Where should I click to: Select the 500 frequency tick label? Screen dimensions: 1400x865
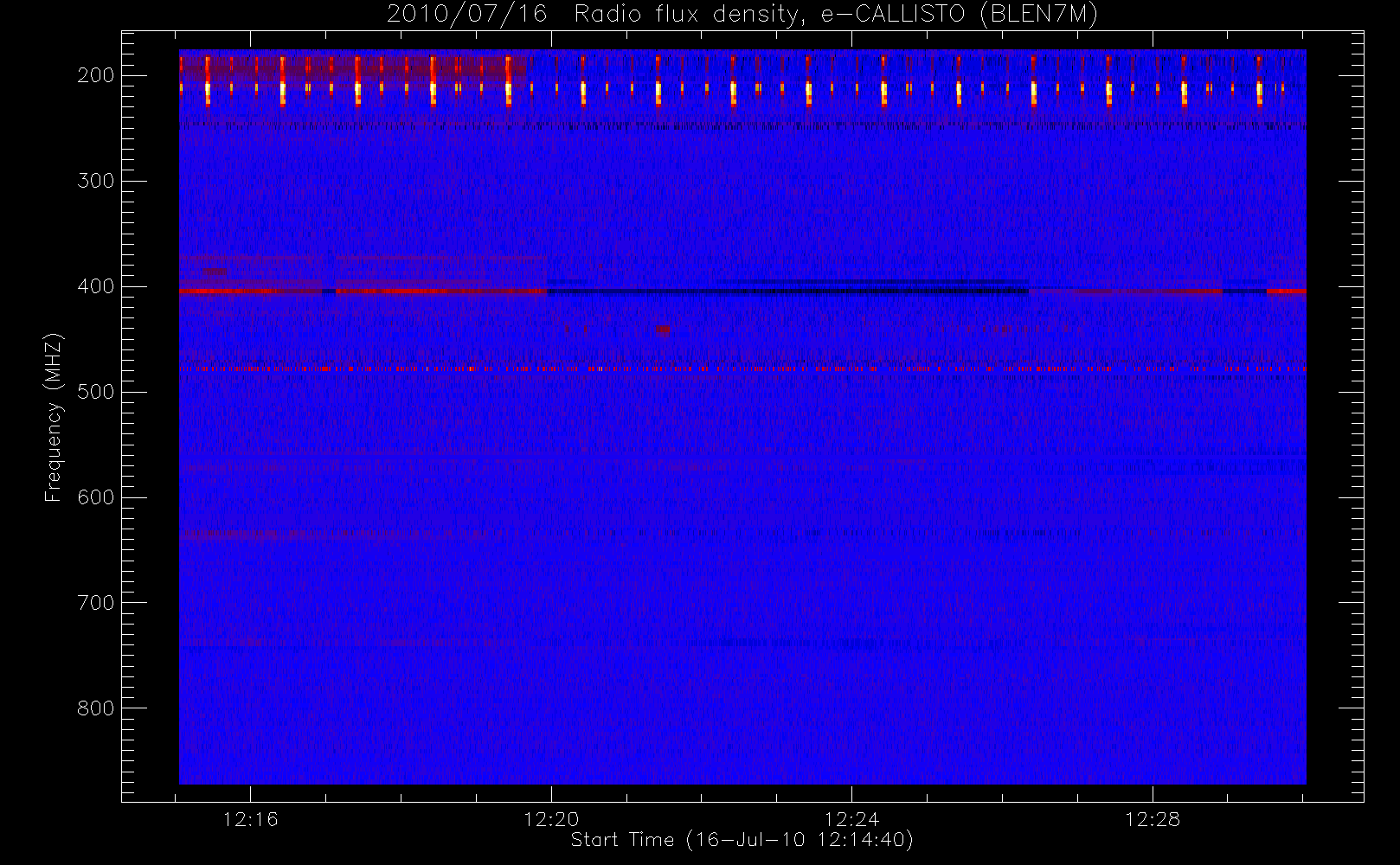point(96,392)
